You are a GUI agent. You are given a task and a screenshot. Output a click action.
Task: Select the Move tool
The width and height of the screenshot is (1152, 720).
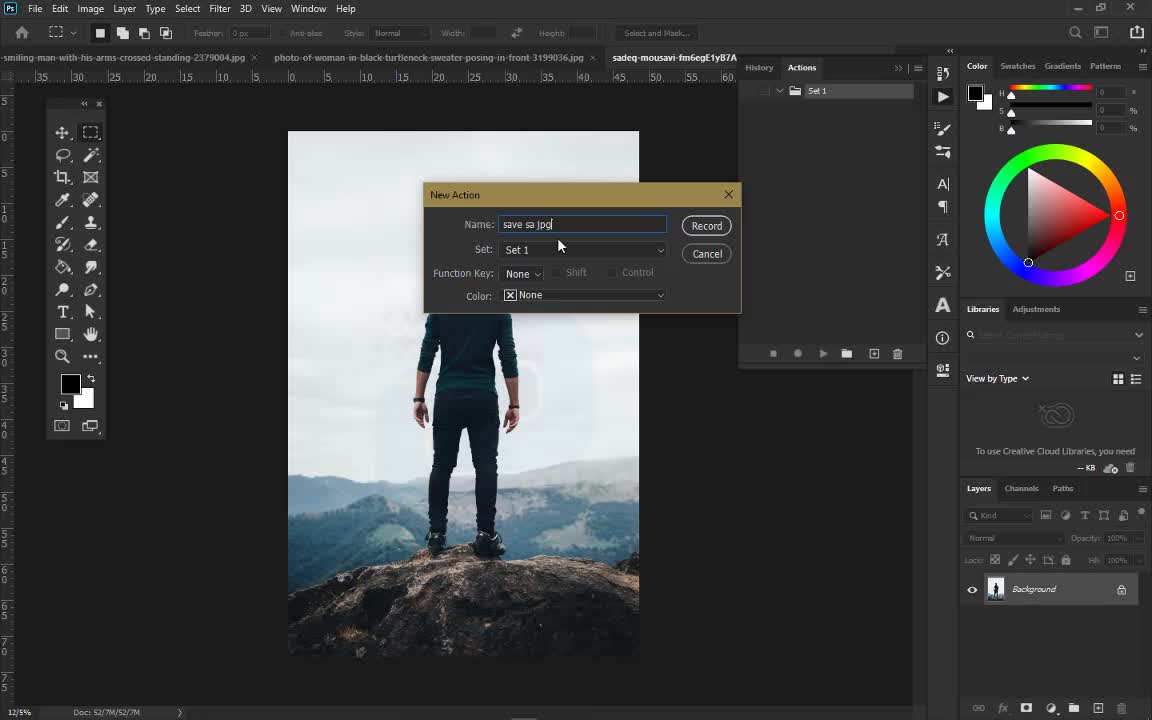62,133
